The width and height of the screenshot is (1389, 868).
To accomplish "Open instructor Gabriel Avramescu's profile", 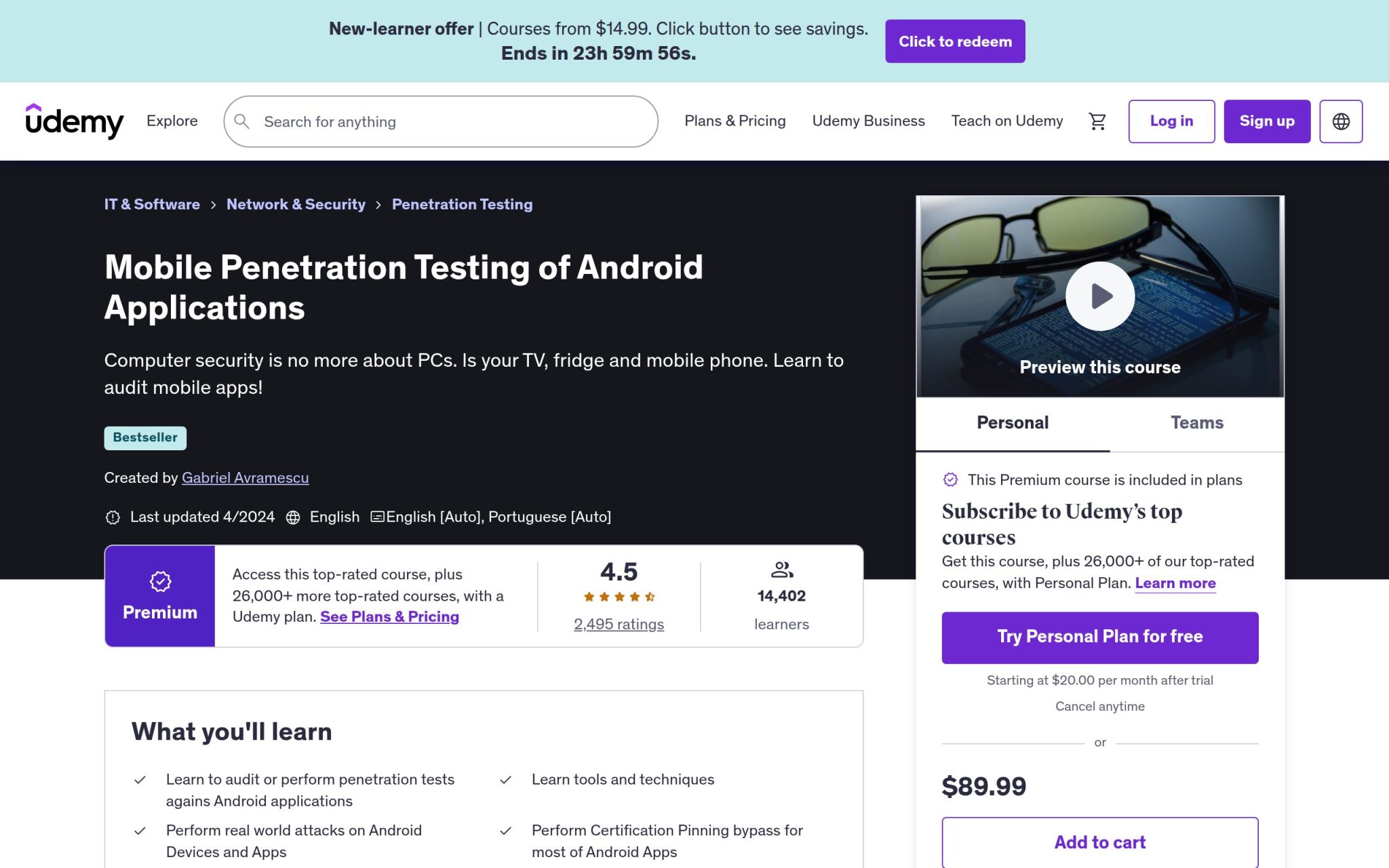I will (245, 477).
